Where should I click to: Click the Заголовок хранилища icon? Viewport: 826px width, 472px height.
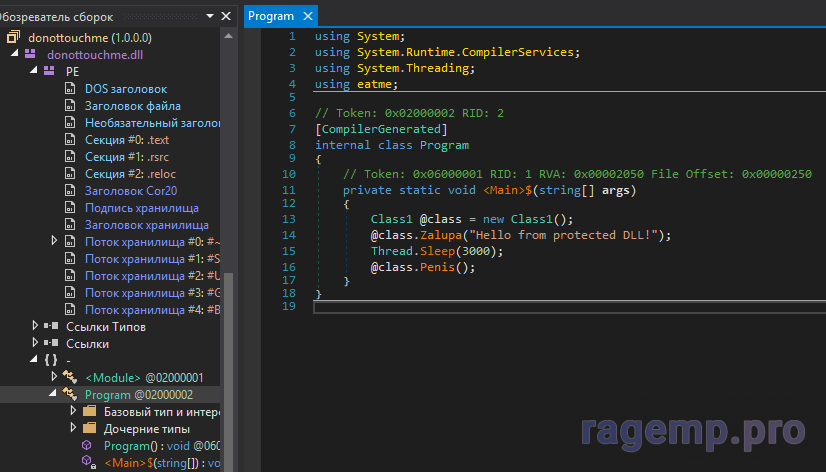pos(70,224)
